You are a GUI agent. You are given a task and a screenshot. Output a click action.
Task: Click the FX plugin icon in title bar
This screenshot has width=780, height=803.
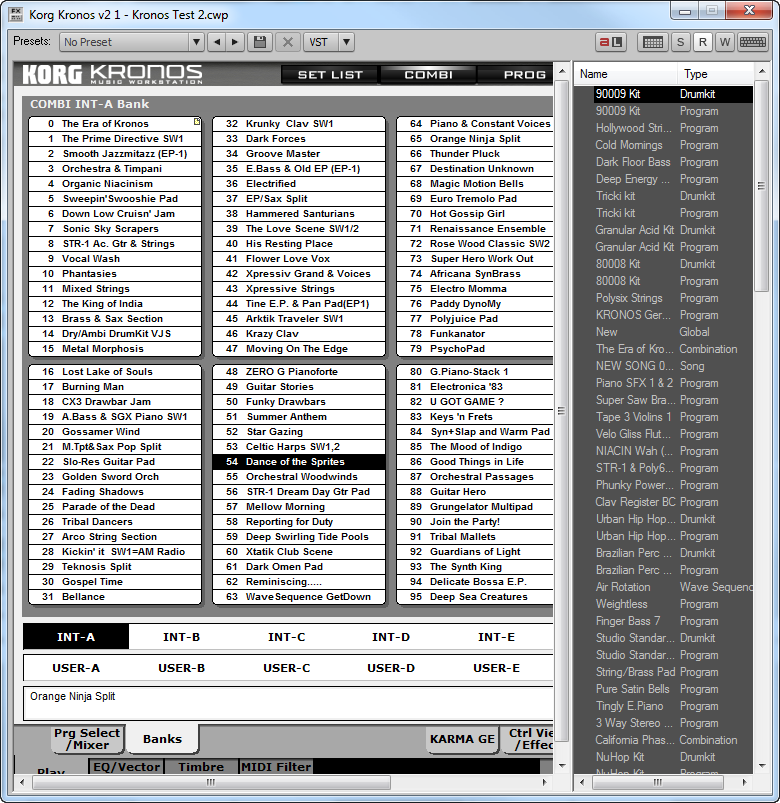coord(16,14)
